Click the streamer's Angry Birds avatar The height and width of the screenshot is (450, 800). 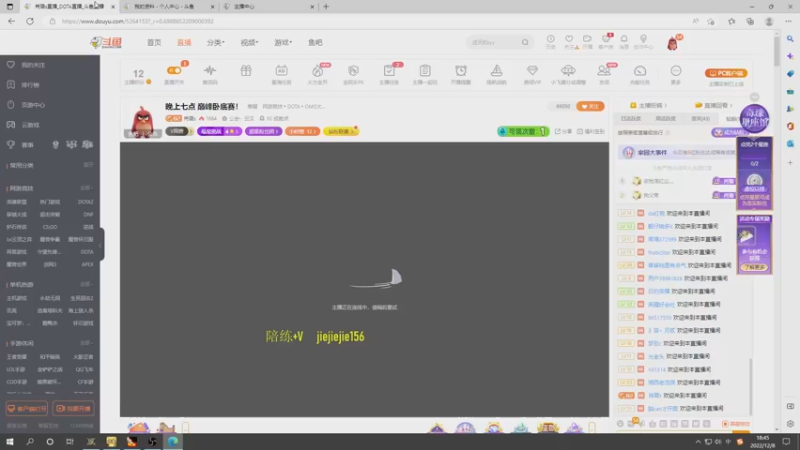pos(142,121)
